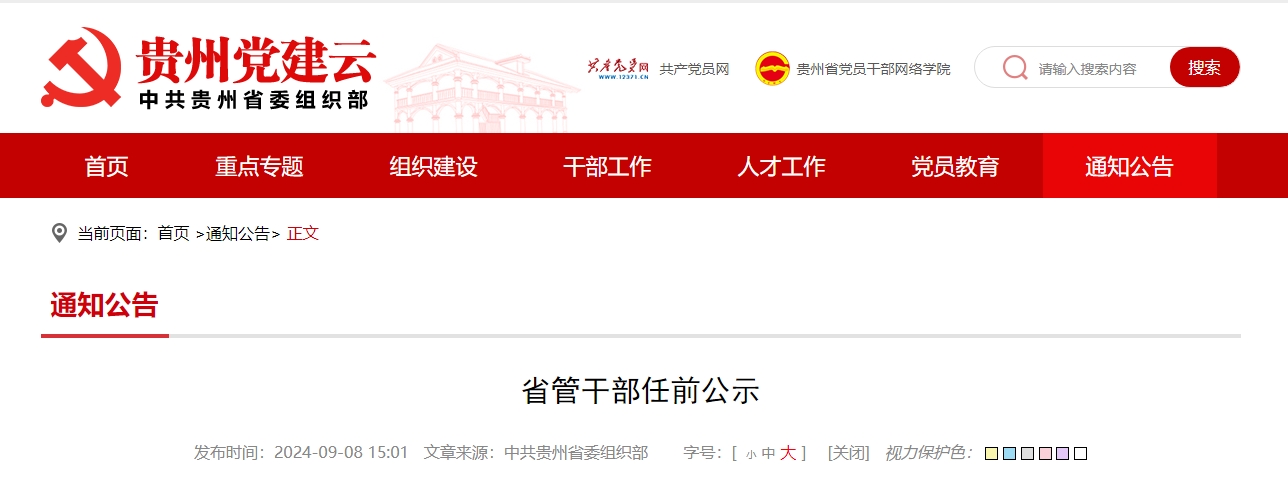Choose the yellow eye-protection color swatch

[991, 454]
